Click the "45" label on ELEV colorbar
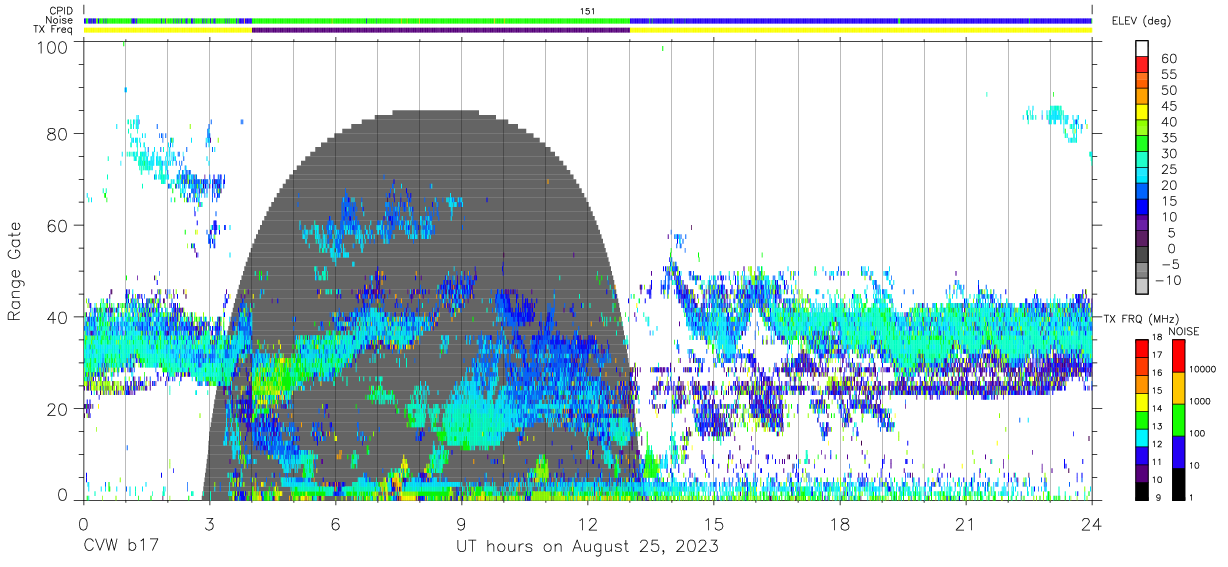Image resolution: width=1228 pixels, height=567 pixels. click(x=1169, y=106)
